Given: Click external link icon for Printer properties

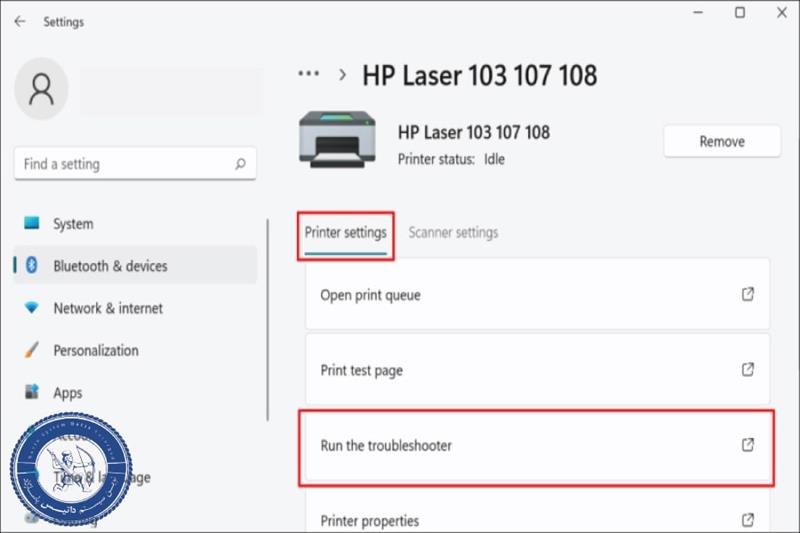Looking at the screenshot, I should coord(748,520).
